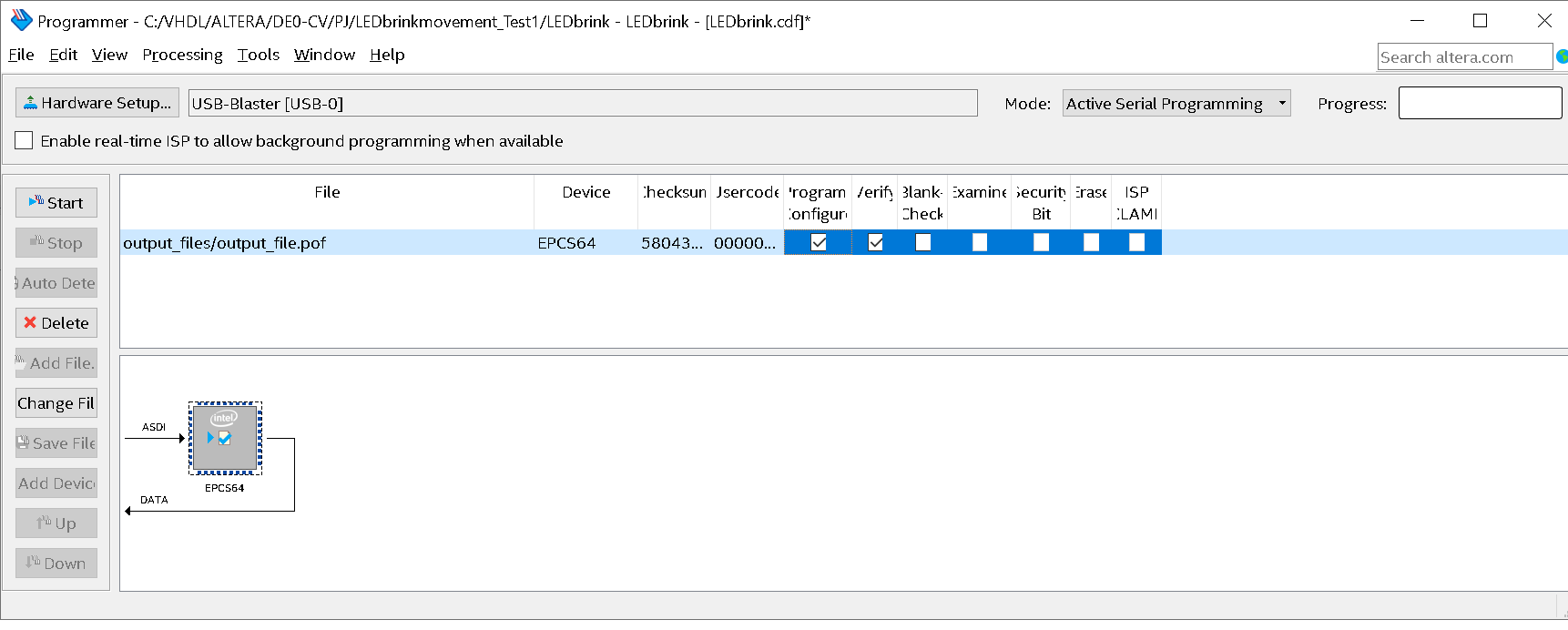Click the USB-Blaster [USB-0] hardware field
Viewport: 1568px width, 630px height.
coord(583,103)
